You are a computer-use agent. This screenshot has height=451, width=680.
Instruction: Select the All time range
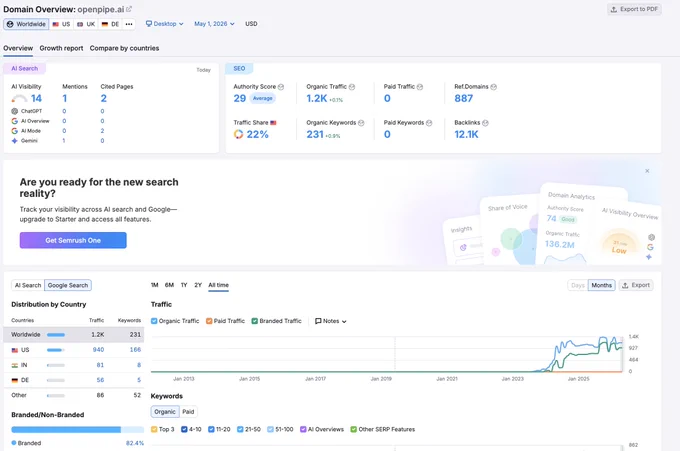coord(218,285)
